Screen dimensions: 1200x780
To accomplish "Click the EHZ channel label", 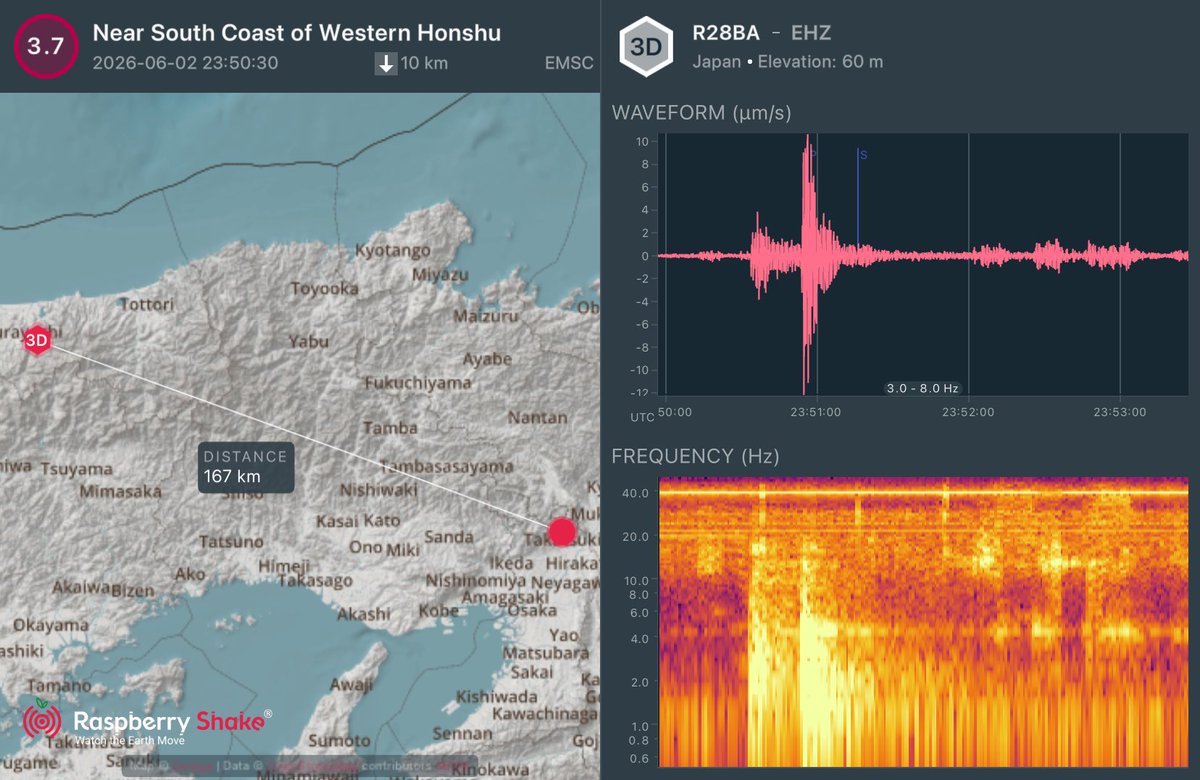I will coord(813,33).
